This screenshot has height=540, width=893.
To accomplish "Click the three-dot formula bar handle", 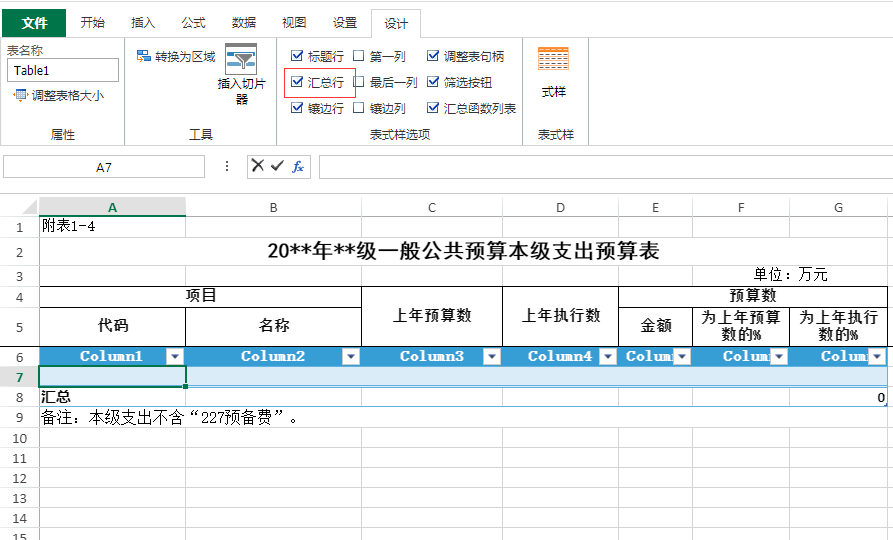I will pos(227,166).
